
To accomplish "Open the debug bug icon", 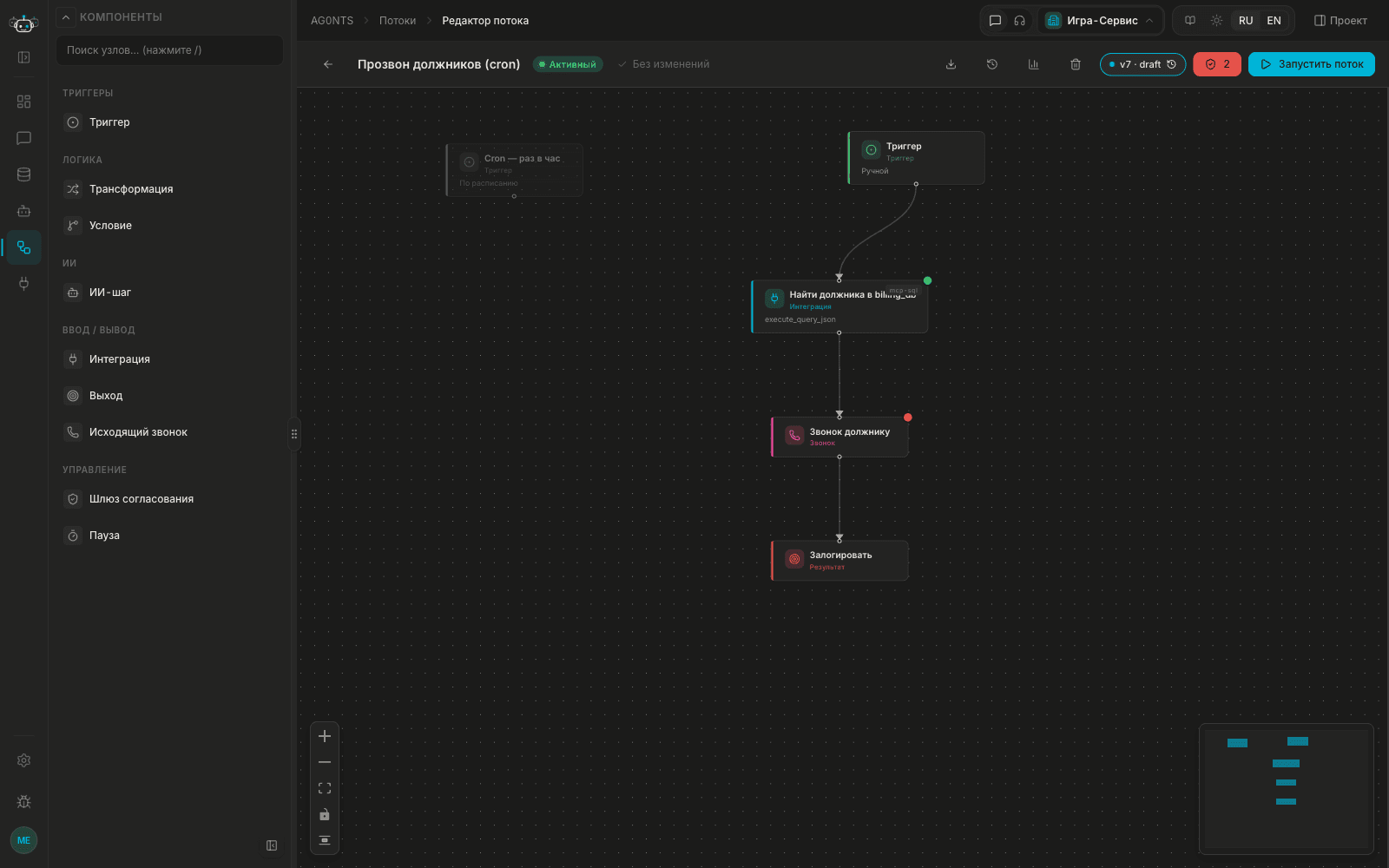I will 23,802.
